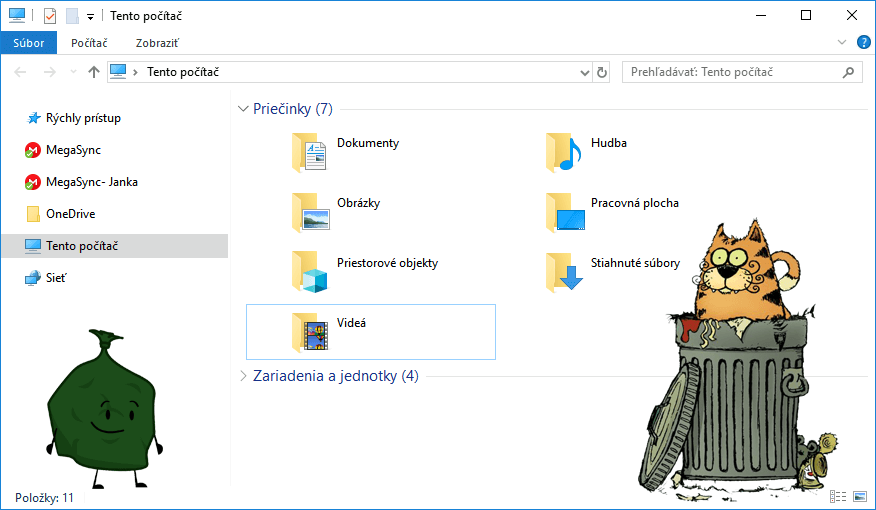Switch to details view in status bar
876x510 pixels.
[x=839, y=497]
